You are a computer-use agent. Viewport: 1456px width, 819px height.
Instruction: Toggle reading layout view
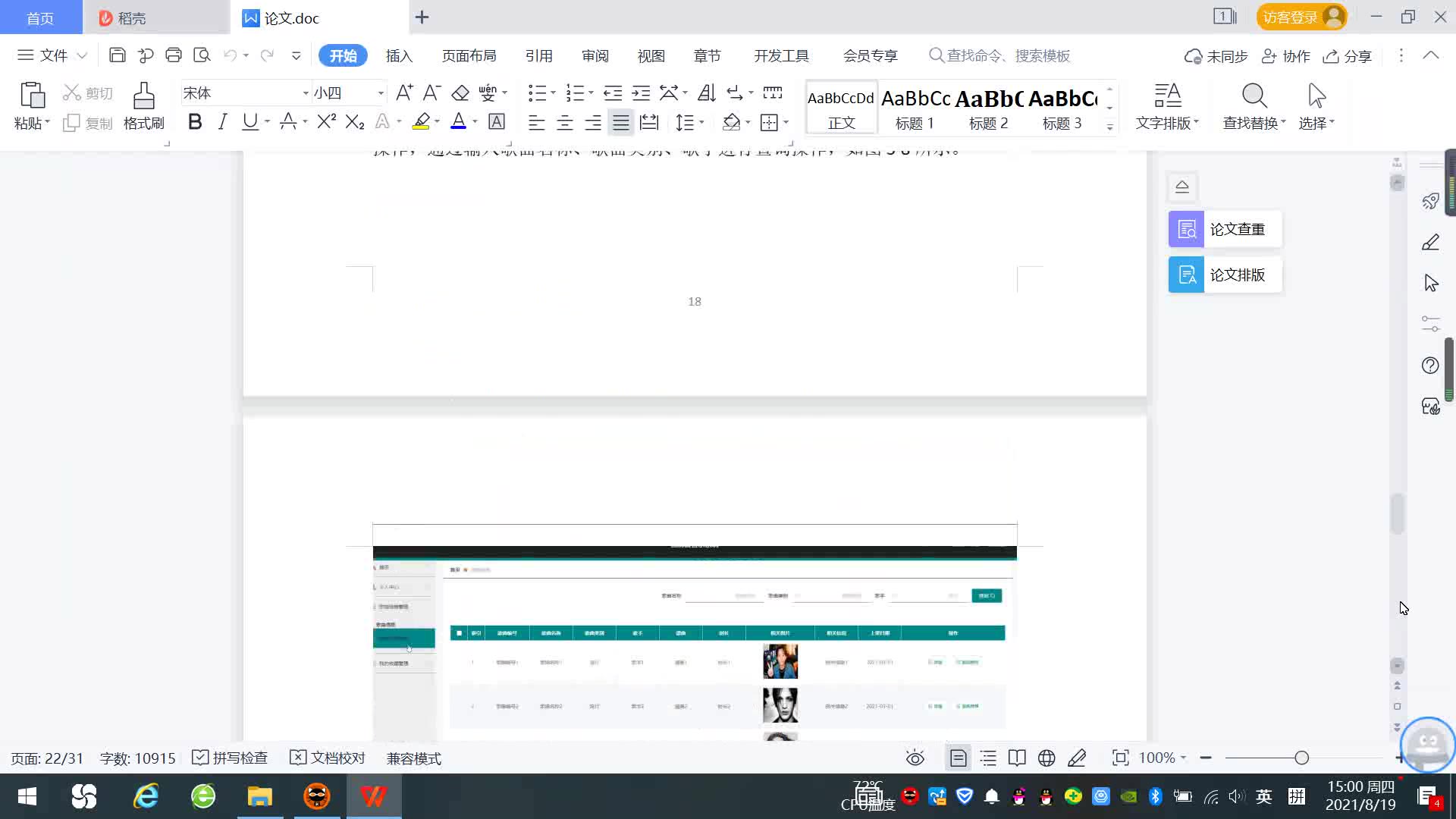tap(1017, 758)
